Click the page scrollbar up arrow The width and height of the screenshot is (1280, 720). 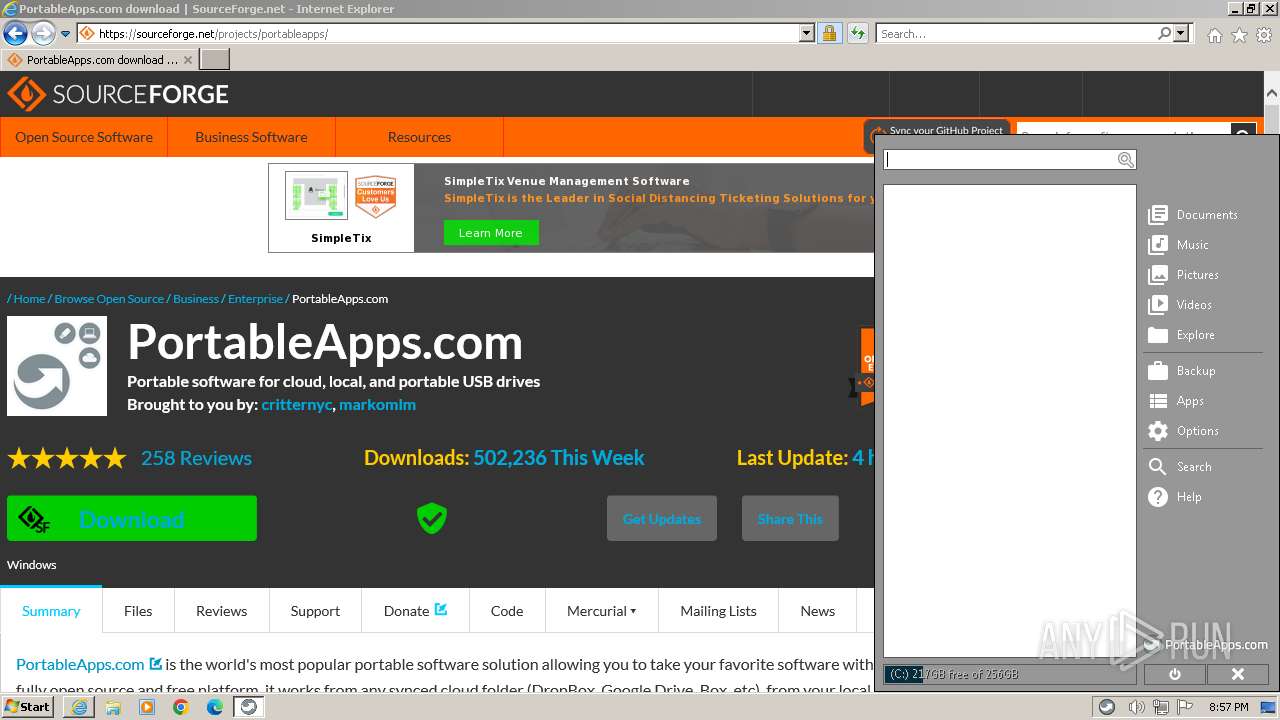point(1271,93)
